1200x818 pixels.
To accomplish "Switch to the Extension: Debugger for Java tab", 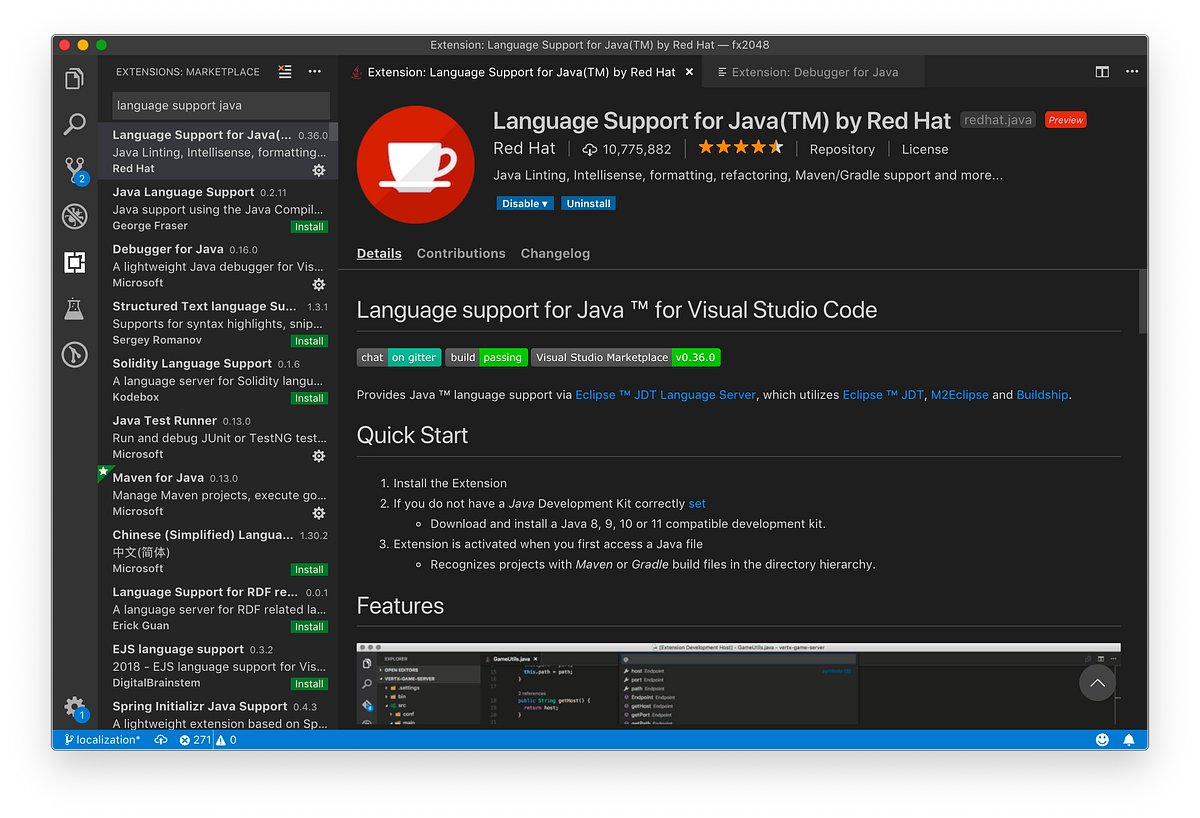I will [812, 71].
